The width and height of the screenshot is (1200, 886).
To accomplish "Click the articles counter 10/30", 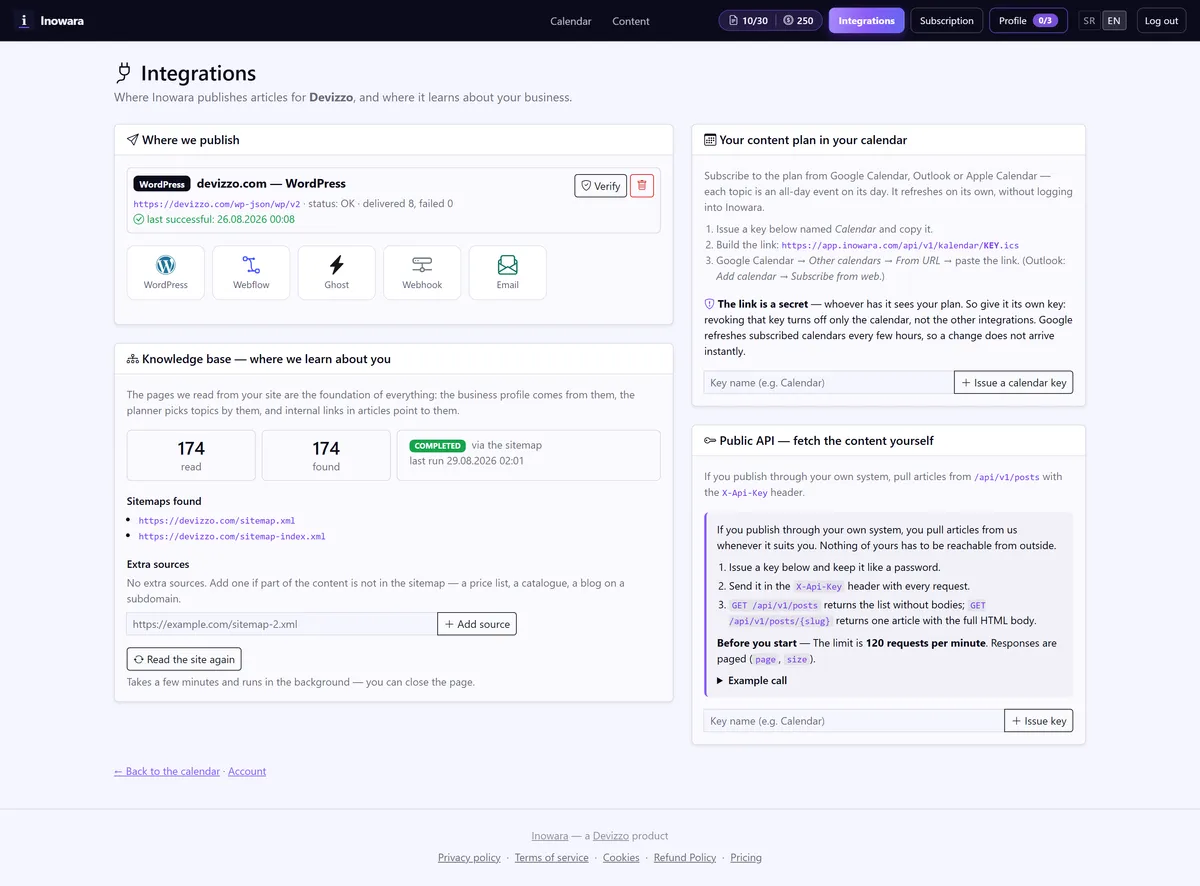I will click(x=749, y=20).
